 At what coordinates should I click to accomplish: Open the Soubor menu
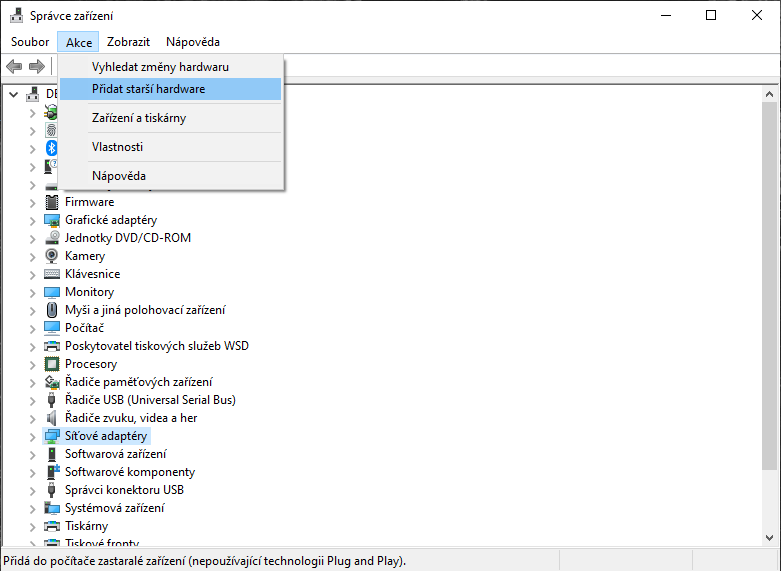[x=30, y=42]
